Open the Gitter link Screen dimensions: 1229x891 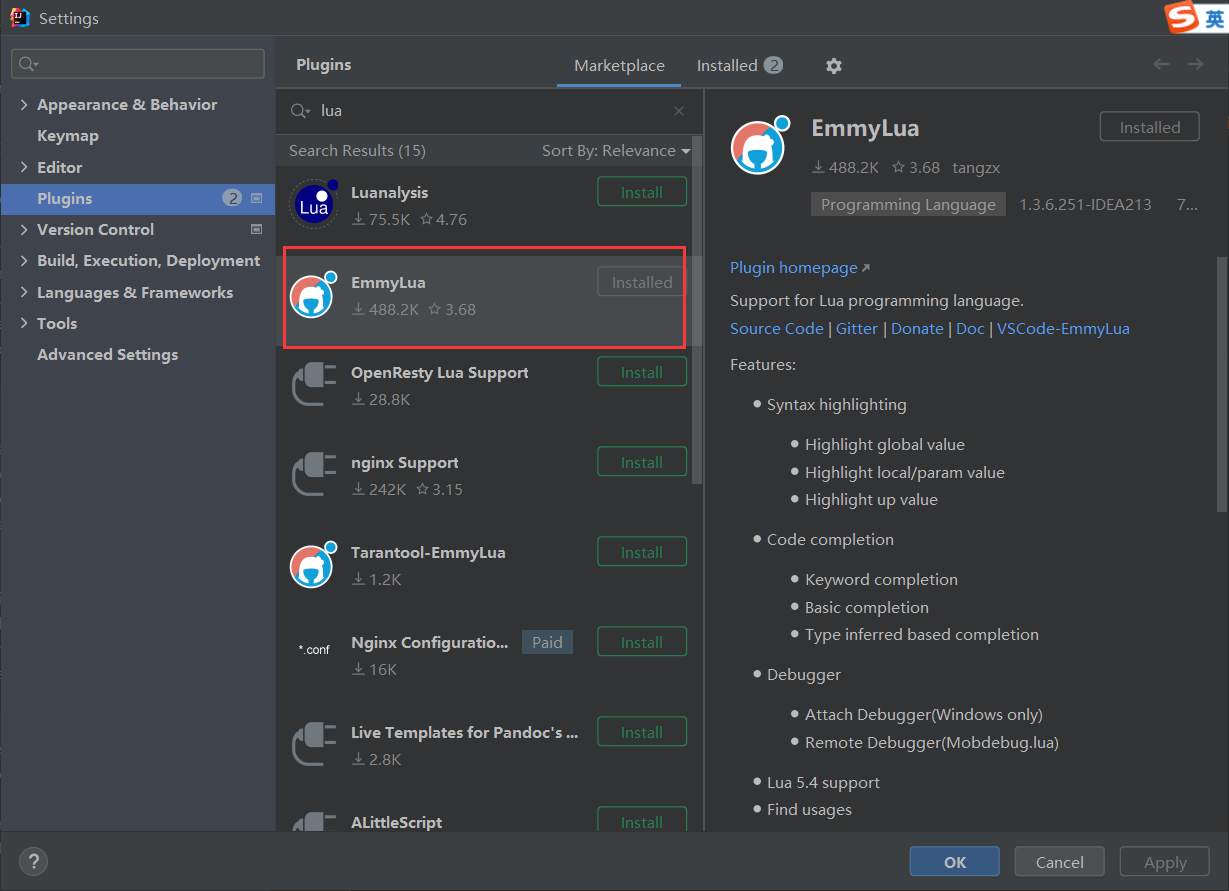[x=857, y=328]
